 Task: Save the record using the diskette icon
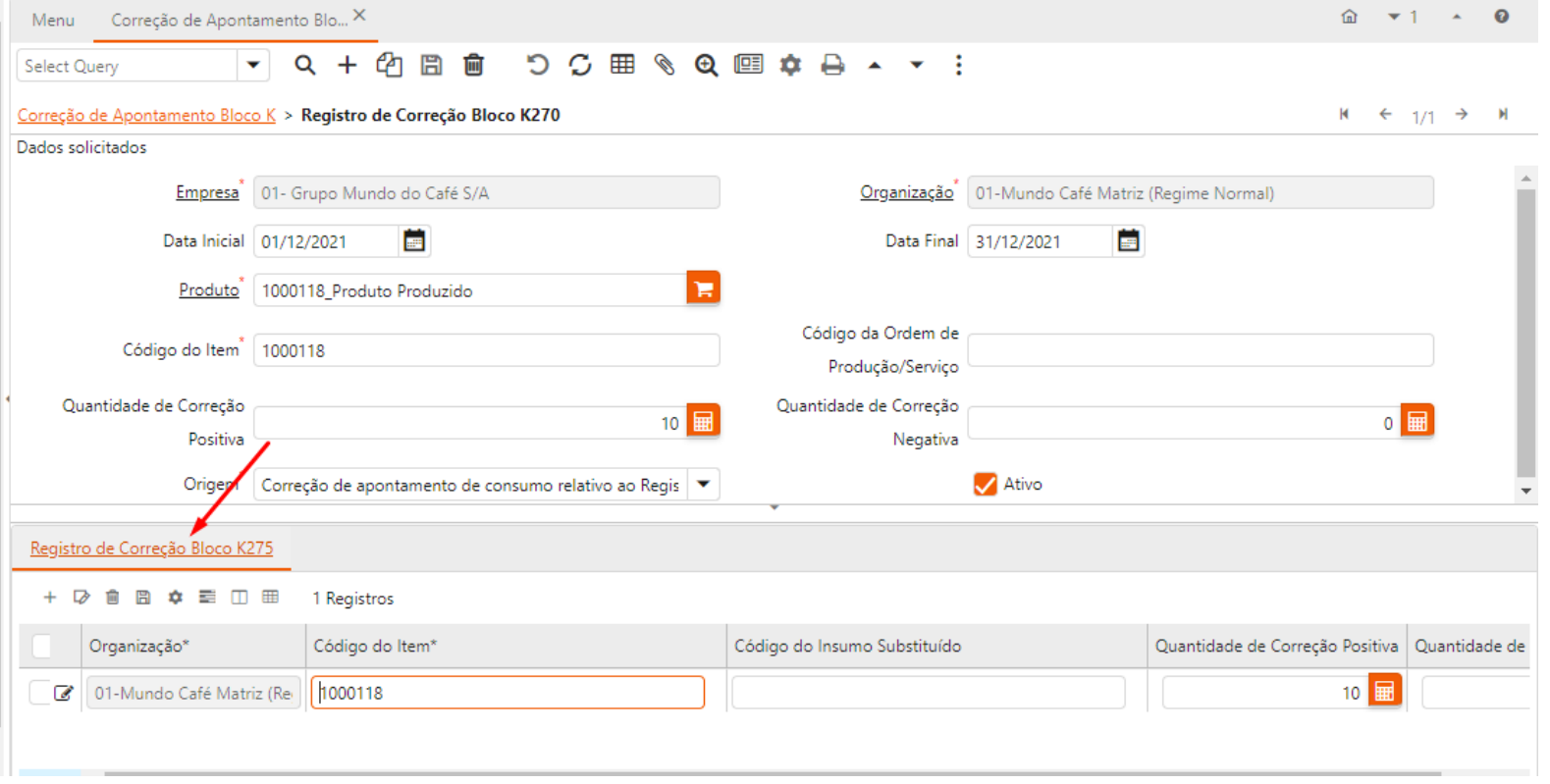click(431, 66)
